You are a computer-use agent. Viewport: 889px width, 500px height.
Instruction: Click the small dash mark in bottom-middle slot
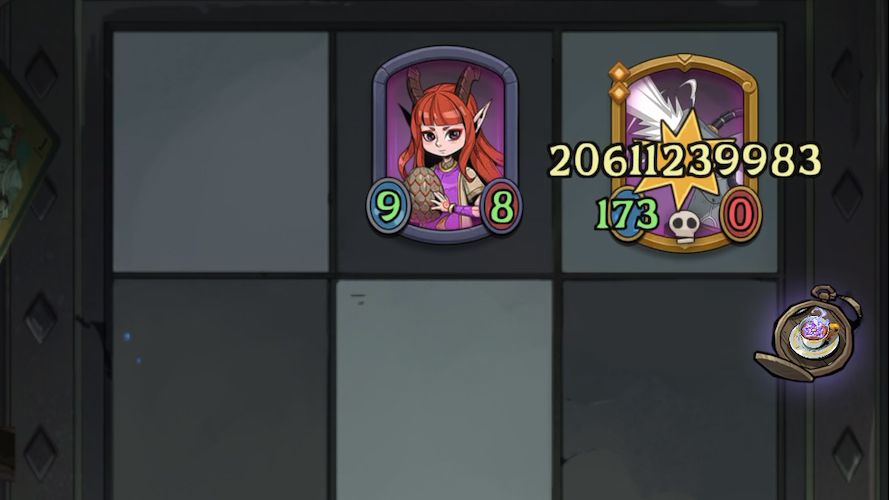tap(358, 299)
